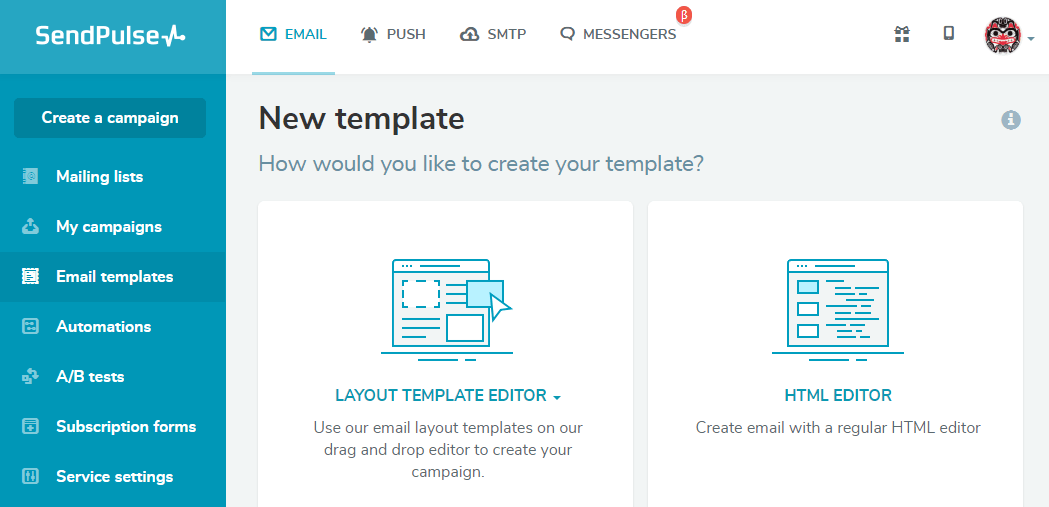
Task: Open the mobile phone icon in header
Action: click(948, 33)
